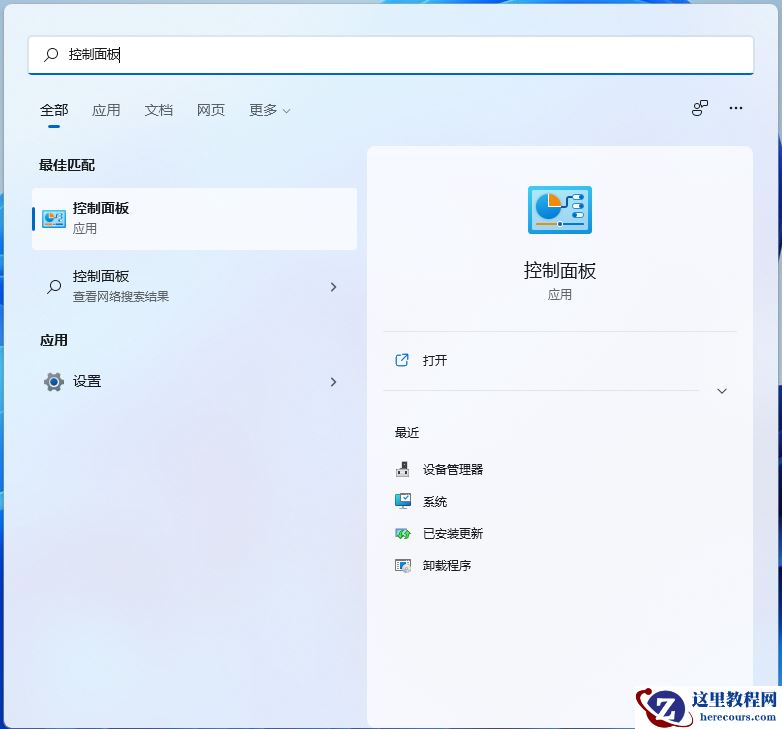Image resolution: width=782 pixels, height=729 pixels.
Task: Click the installed updates icon
Action: [402, 534]
